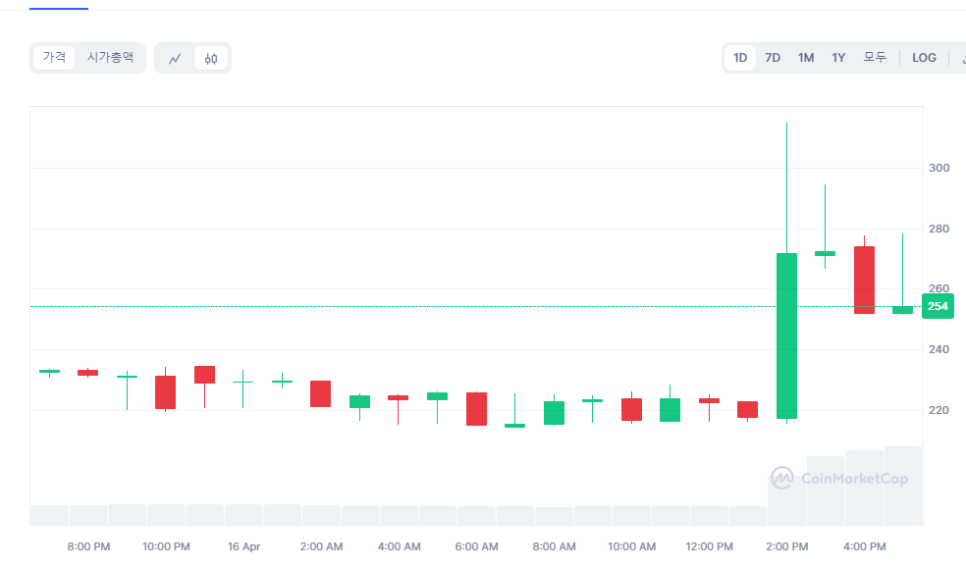The height and width of the screenshot is (567, 966).
Task: Click the 8:00 AM time axis label
Action: pos(554,547)
